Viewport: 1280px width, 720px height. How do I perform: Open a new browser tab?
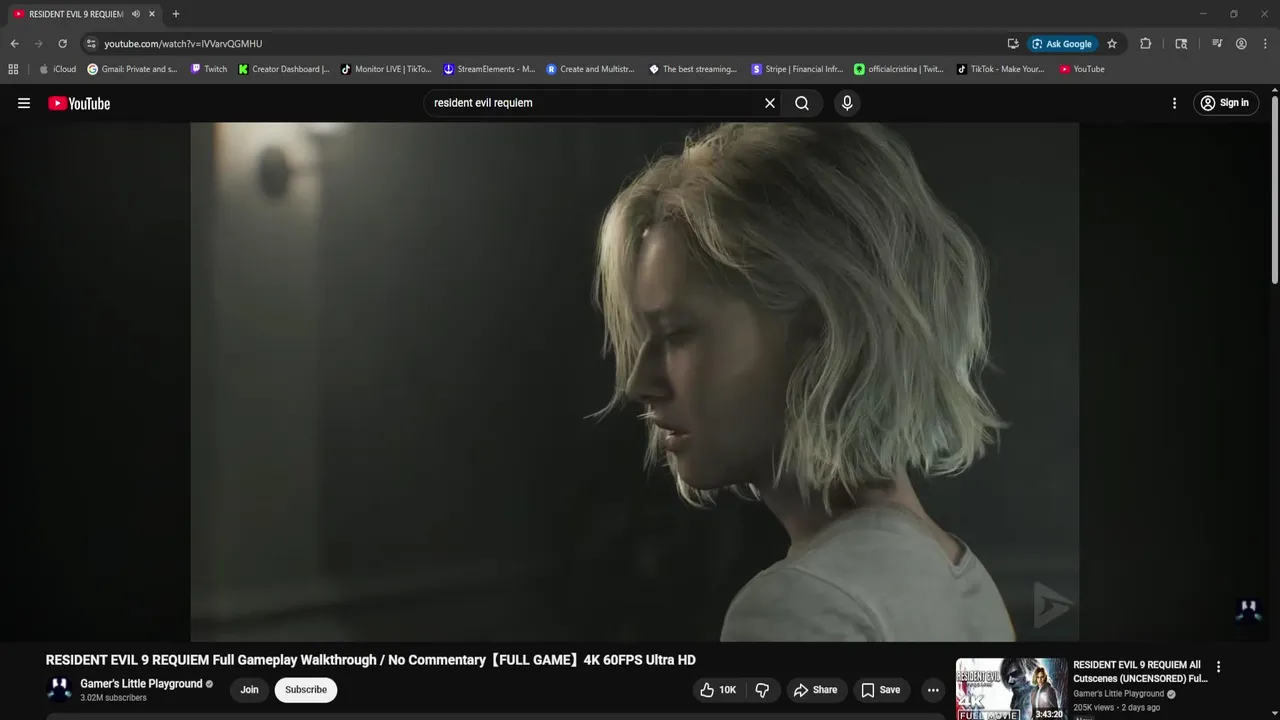pos(176,14)
